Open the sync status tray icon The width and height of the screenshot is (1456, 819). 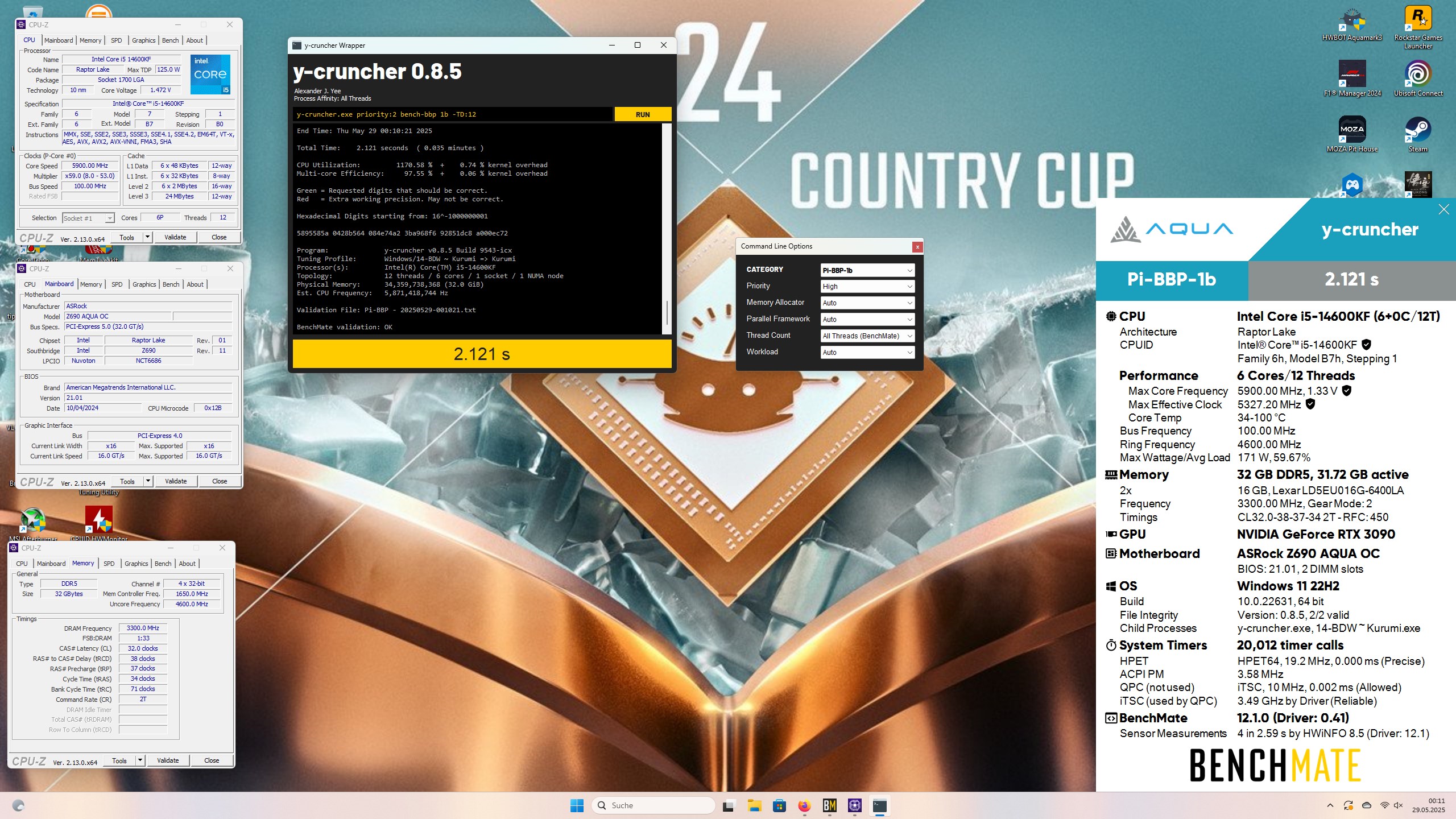pos(1348,805)
